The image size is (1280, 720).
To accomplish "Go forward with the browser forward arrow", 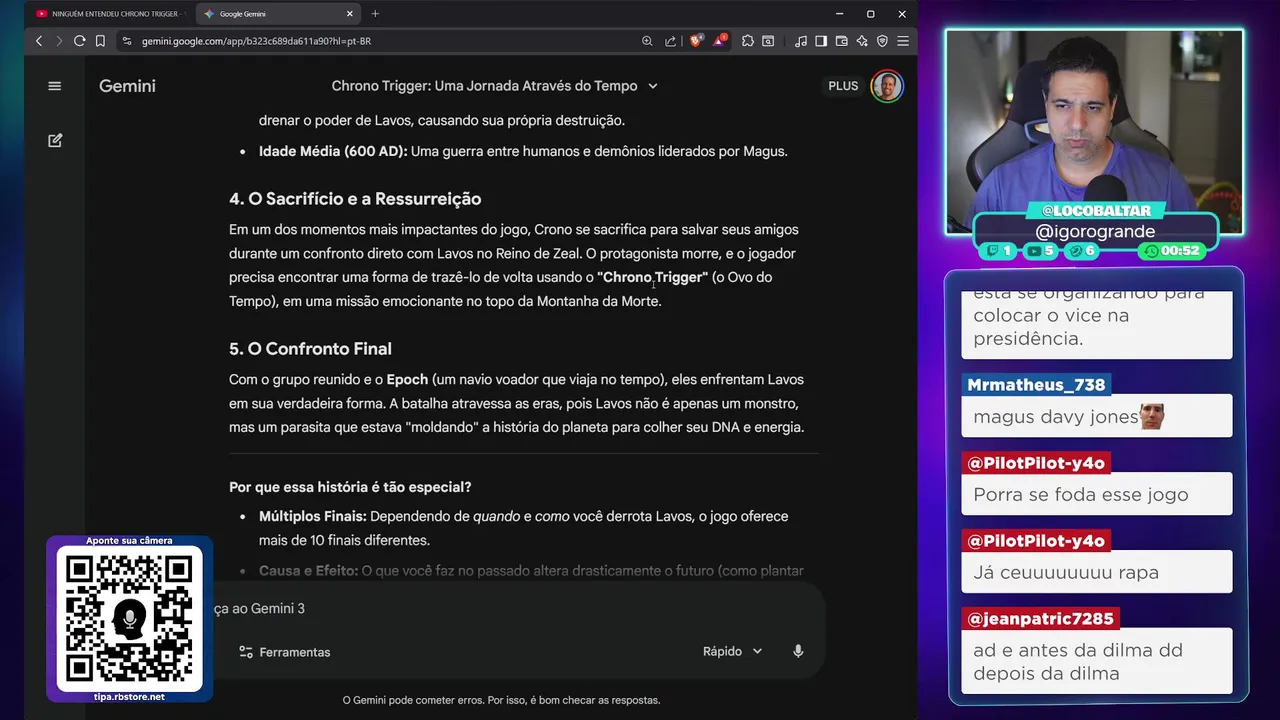I will [59, 41].
